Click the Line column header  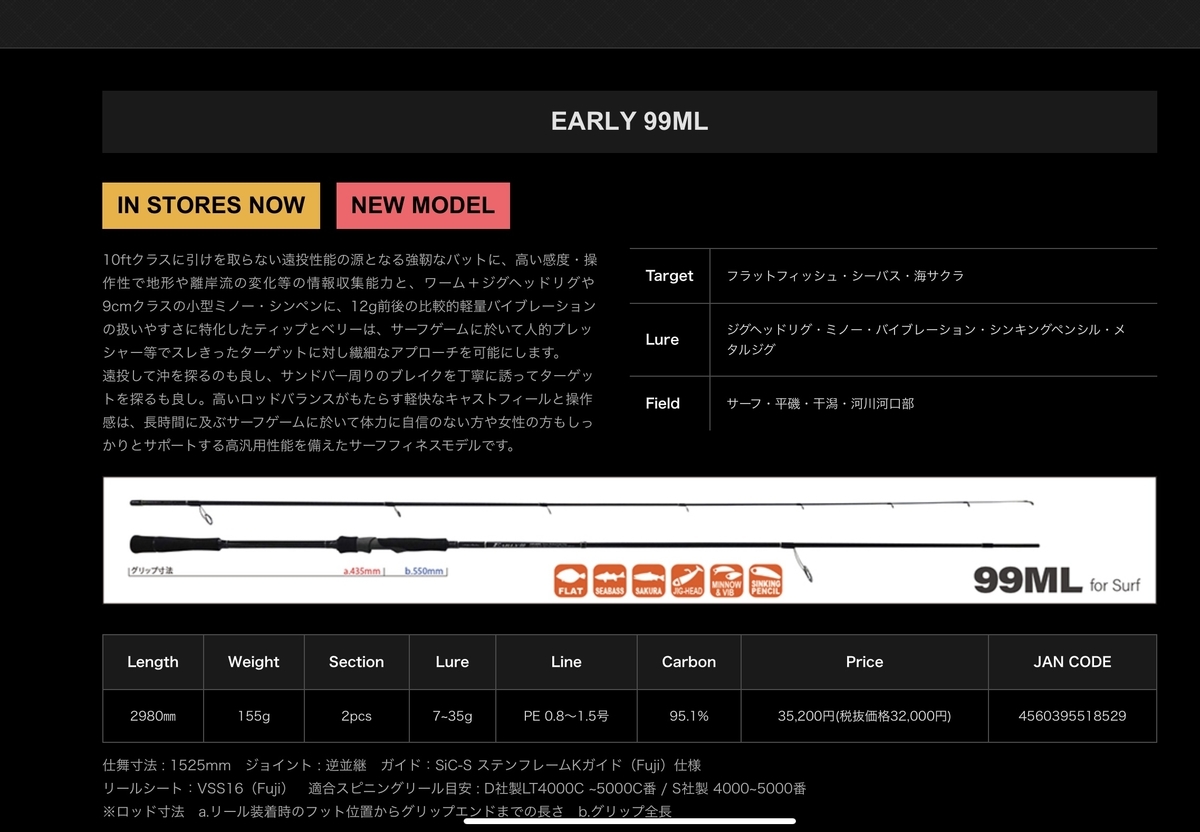coord(566,662)
